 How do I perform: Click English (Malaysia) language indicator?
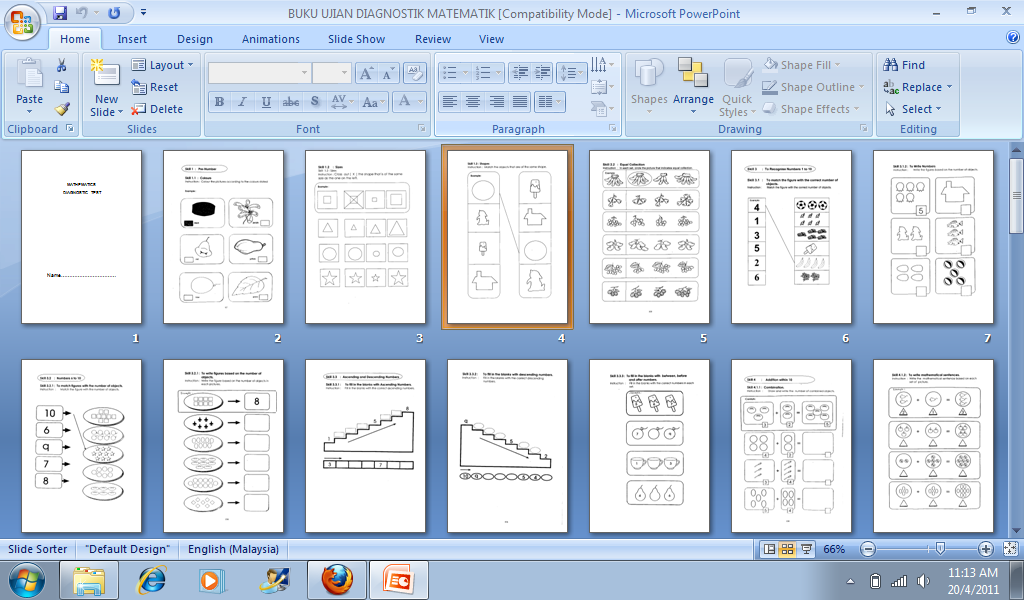[233, 549]
